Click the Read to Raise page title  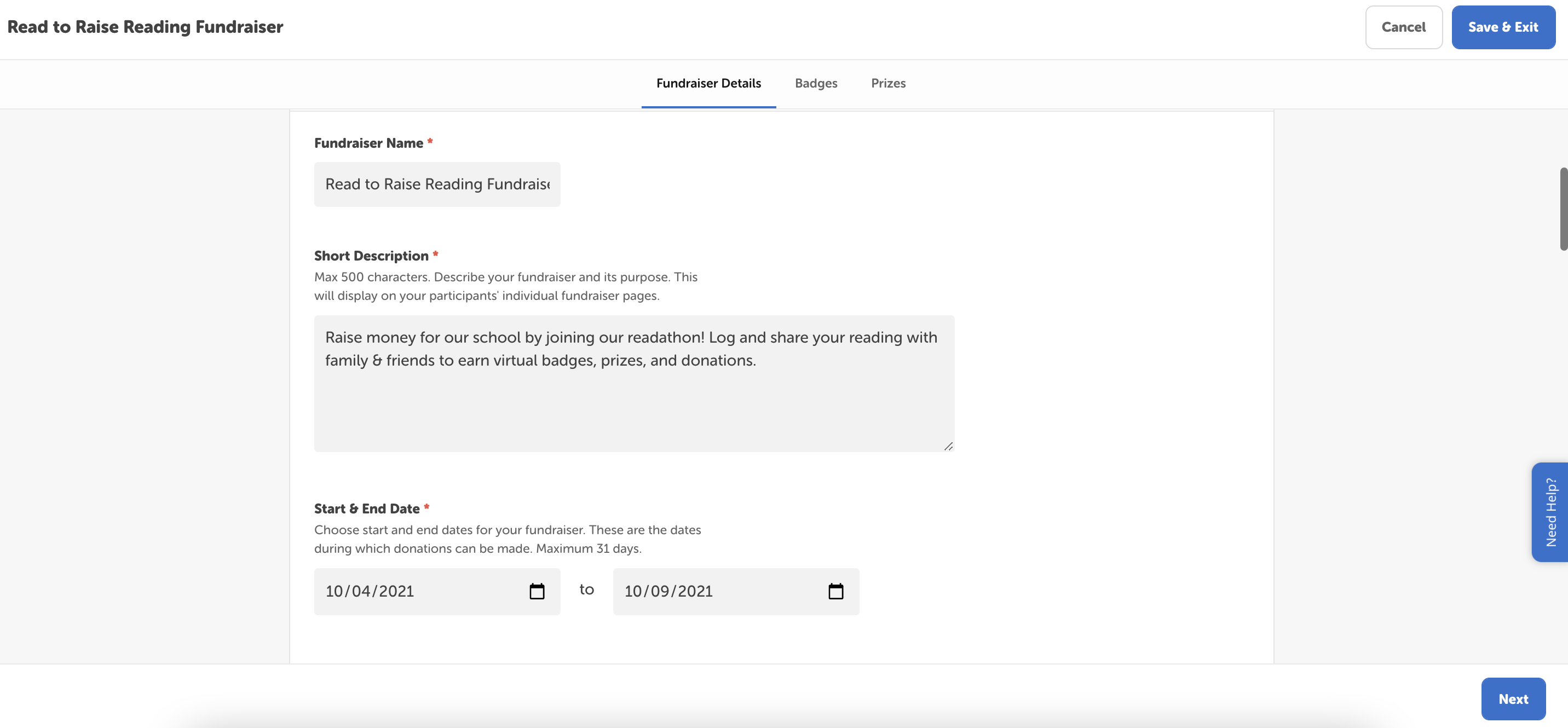pyautogui.click(x=145, y=27)
